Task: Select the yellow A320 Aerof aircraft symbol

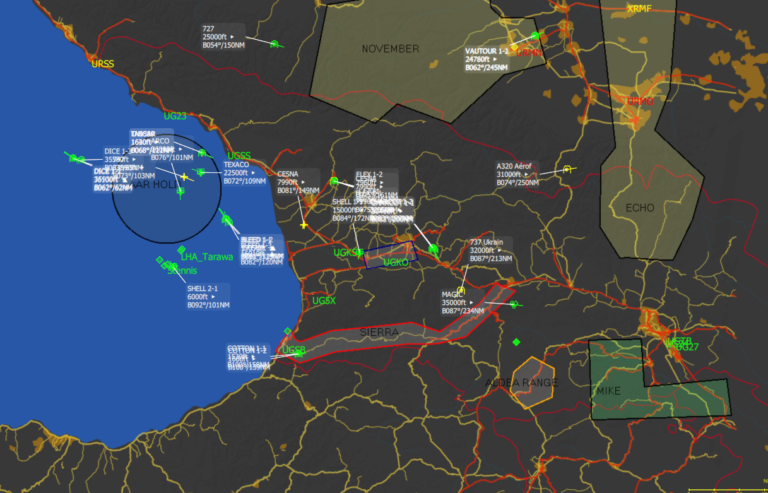Action: tap(567, 170)
